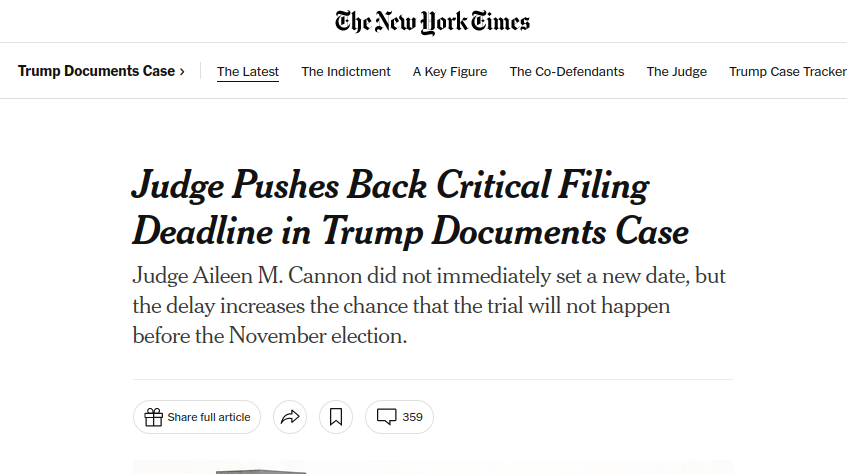View The Judge tab
This screenshot has height=474, width=847.
tap(677, 72)
